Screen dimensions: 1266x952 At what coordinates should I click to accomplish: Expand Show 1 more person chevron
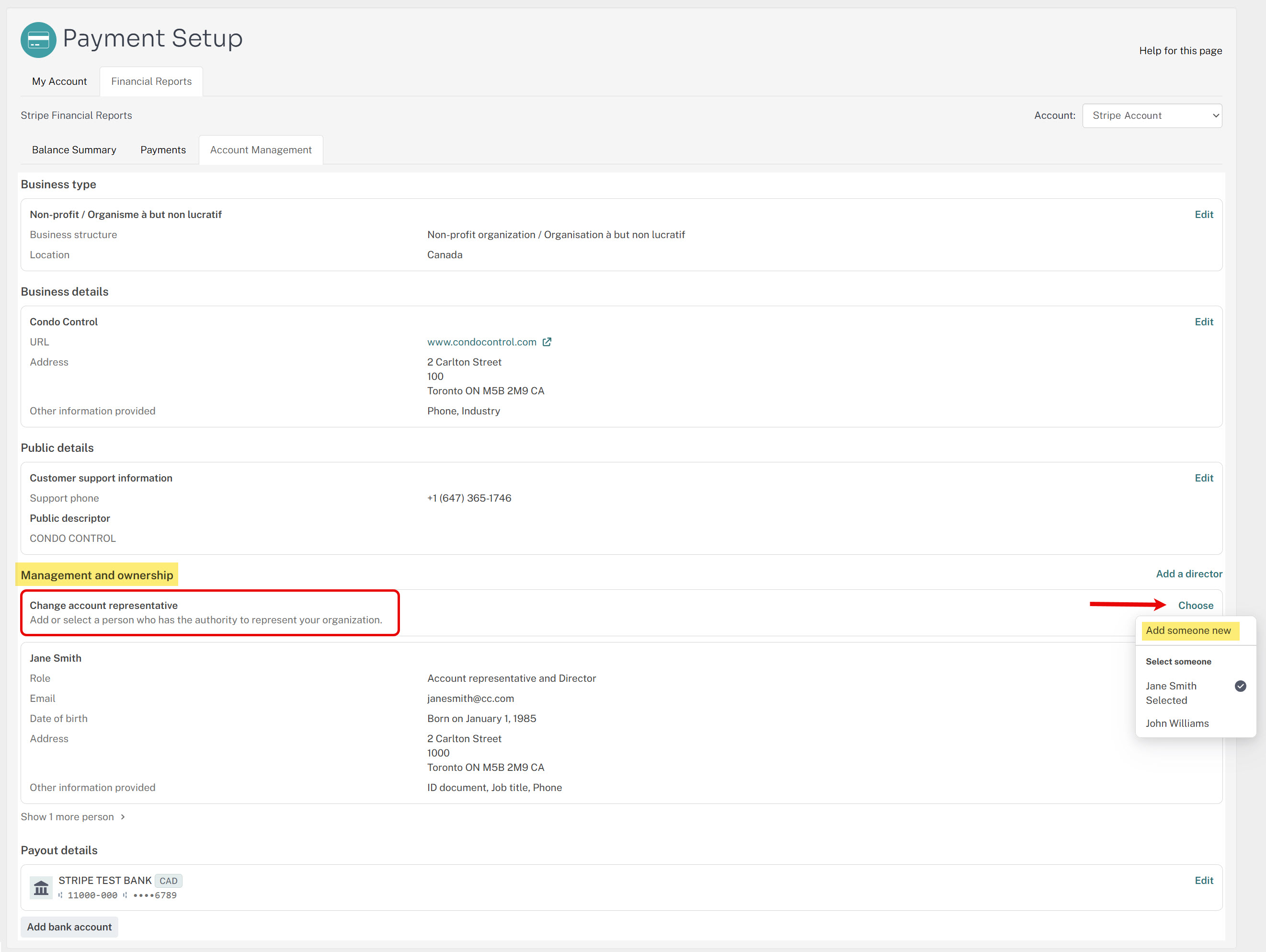coord(123,817)
